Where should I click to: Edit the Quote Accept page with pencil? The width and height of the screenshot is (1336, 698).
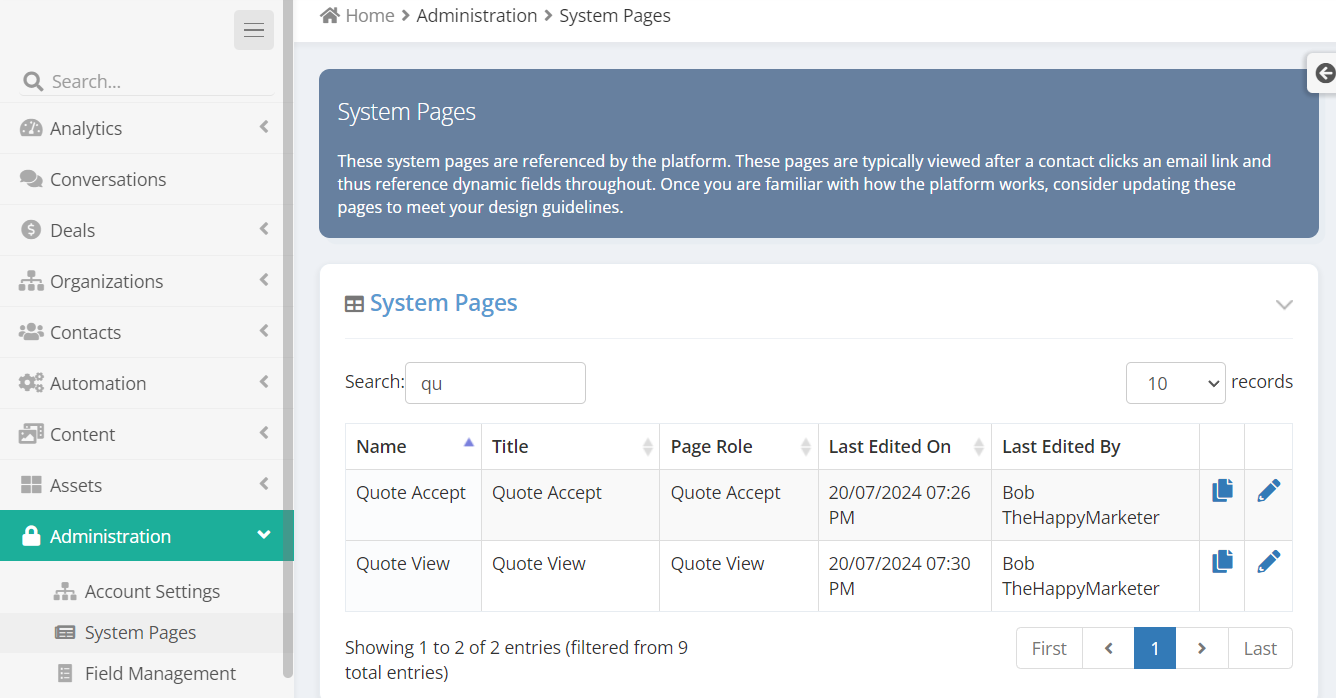click(1268, 491)
